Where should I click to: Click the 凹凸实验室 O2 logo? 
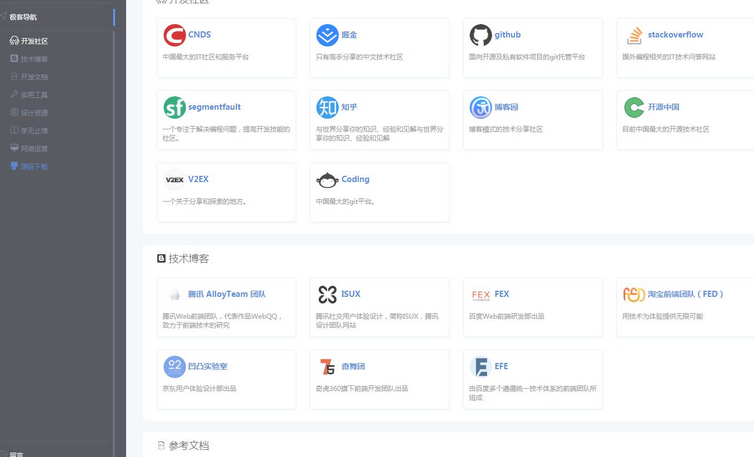coord(175,367)
